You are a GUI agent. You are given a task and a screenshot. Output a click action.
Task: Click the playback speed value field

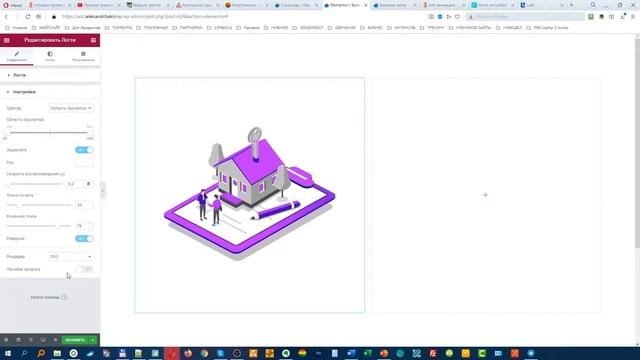point(74,184)
